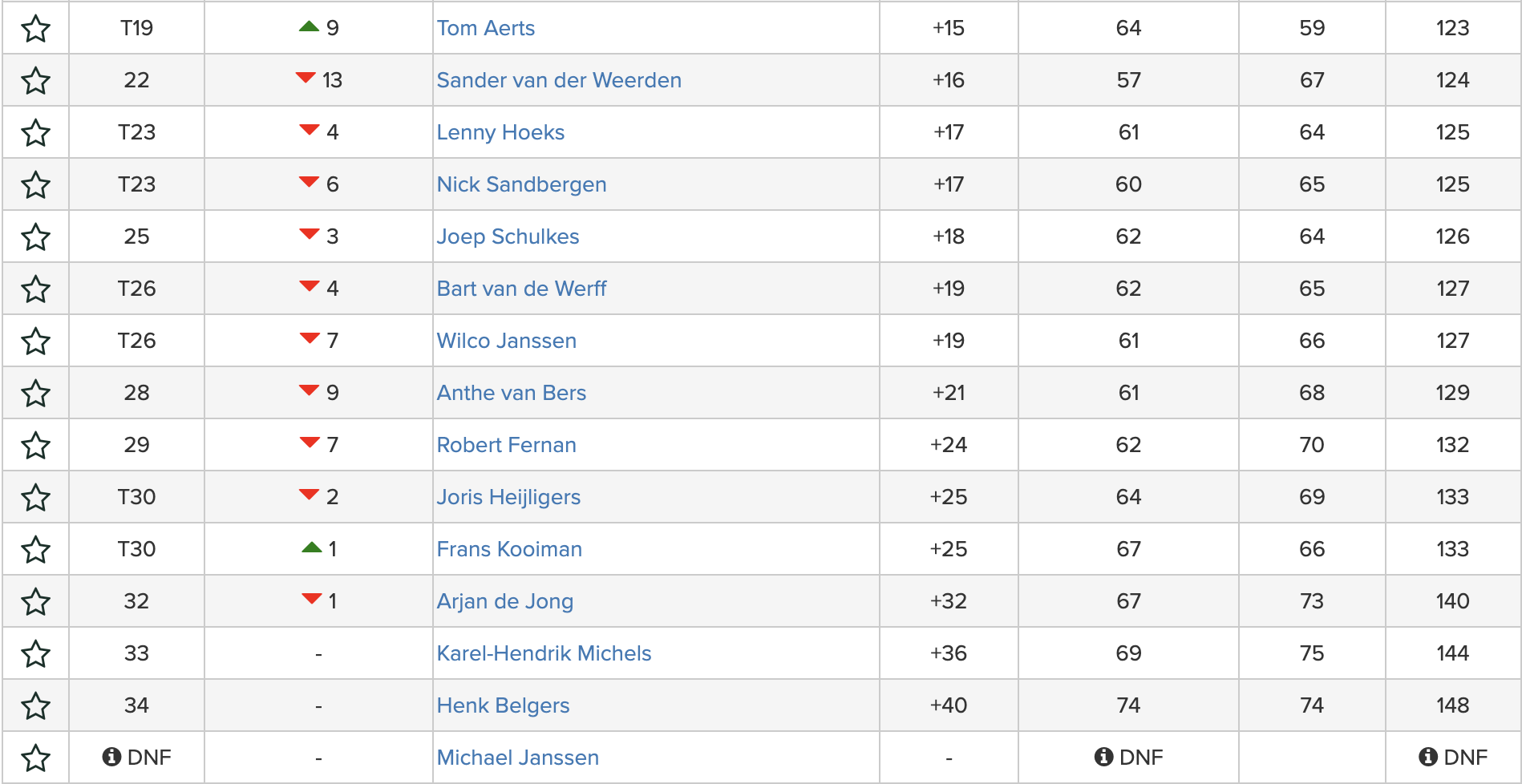Star Henk Belgers in the standings
This screenshot has width=1522, height=784.
[x=35, y=706]
